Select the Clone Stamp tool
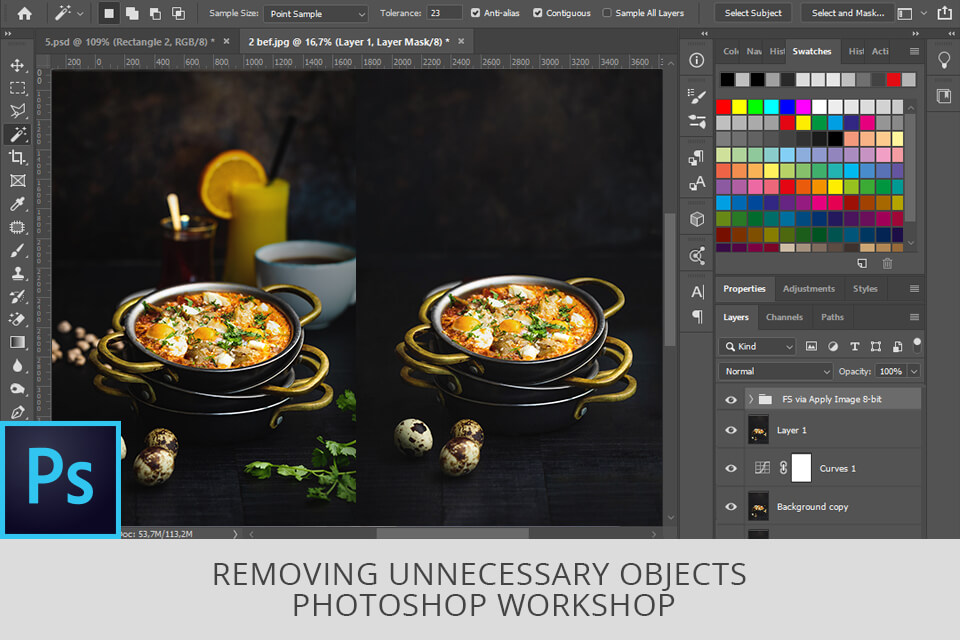The image size is (960, 640). click(18, 276)
